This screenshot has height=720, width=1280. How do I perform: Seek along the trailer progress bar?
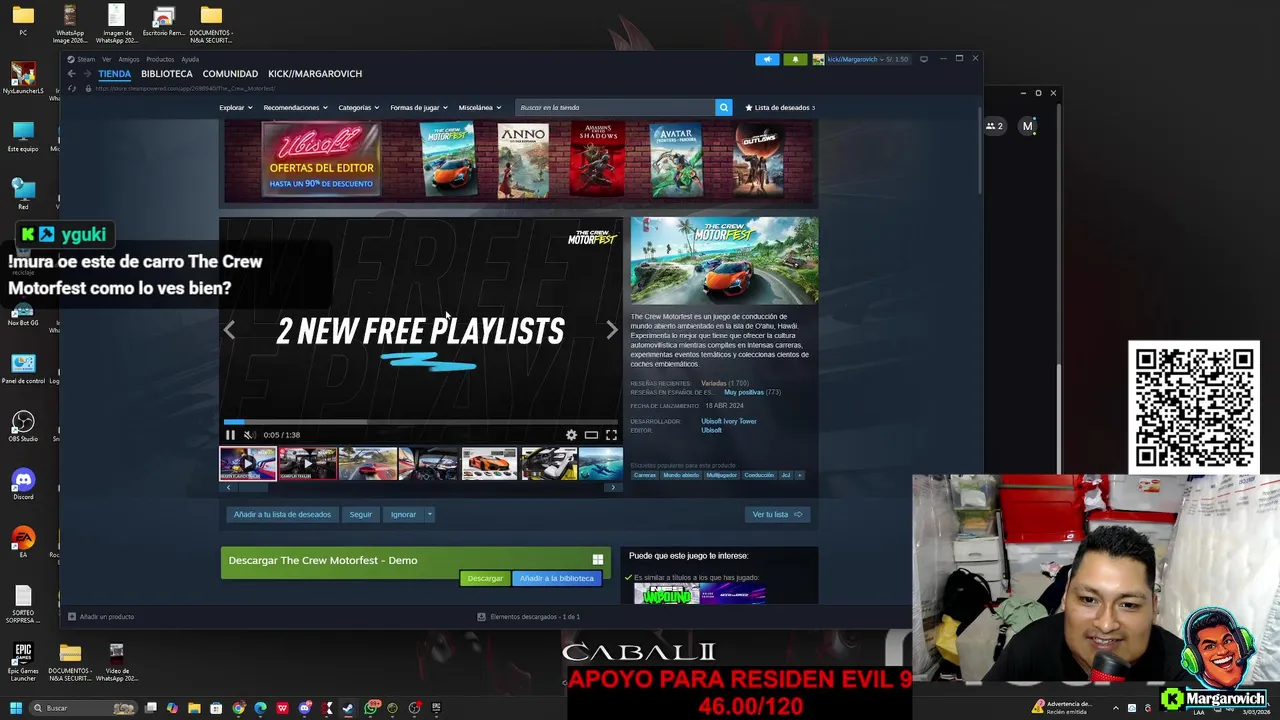(x=421, y=422)
